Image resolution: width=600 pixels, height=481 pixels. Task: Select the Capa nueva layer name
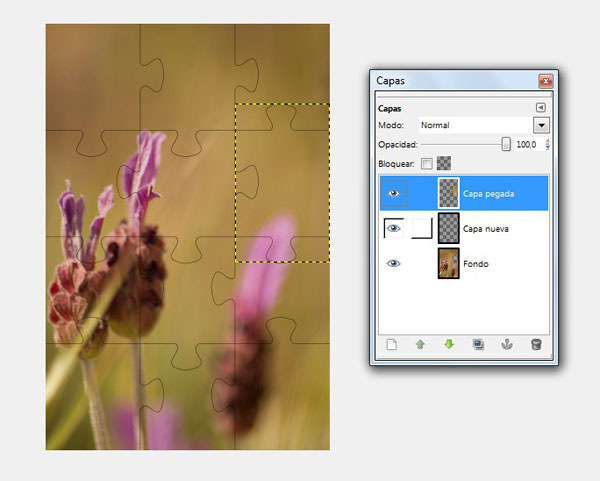click(486, 229)
